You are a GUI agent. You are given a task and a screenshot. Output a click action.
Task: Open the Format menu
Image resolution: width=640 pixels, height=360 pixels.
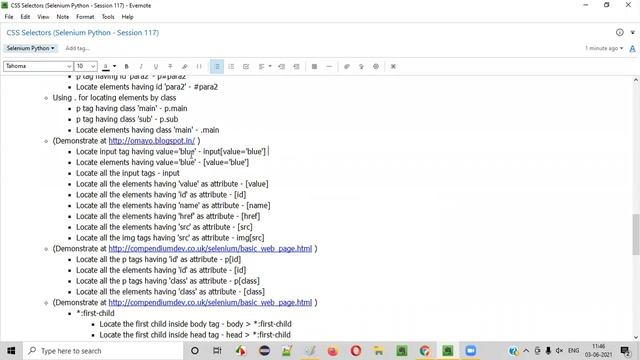pos(85,17)
